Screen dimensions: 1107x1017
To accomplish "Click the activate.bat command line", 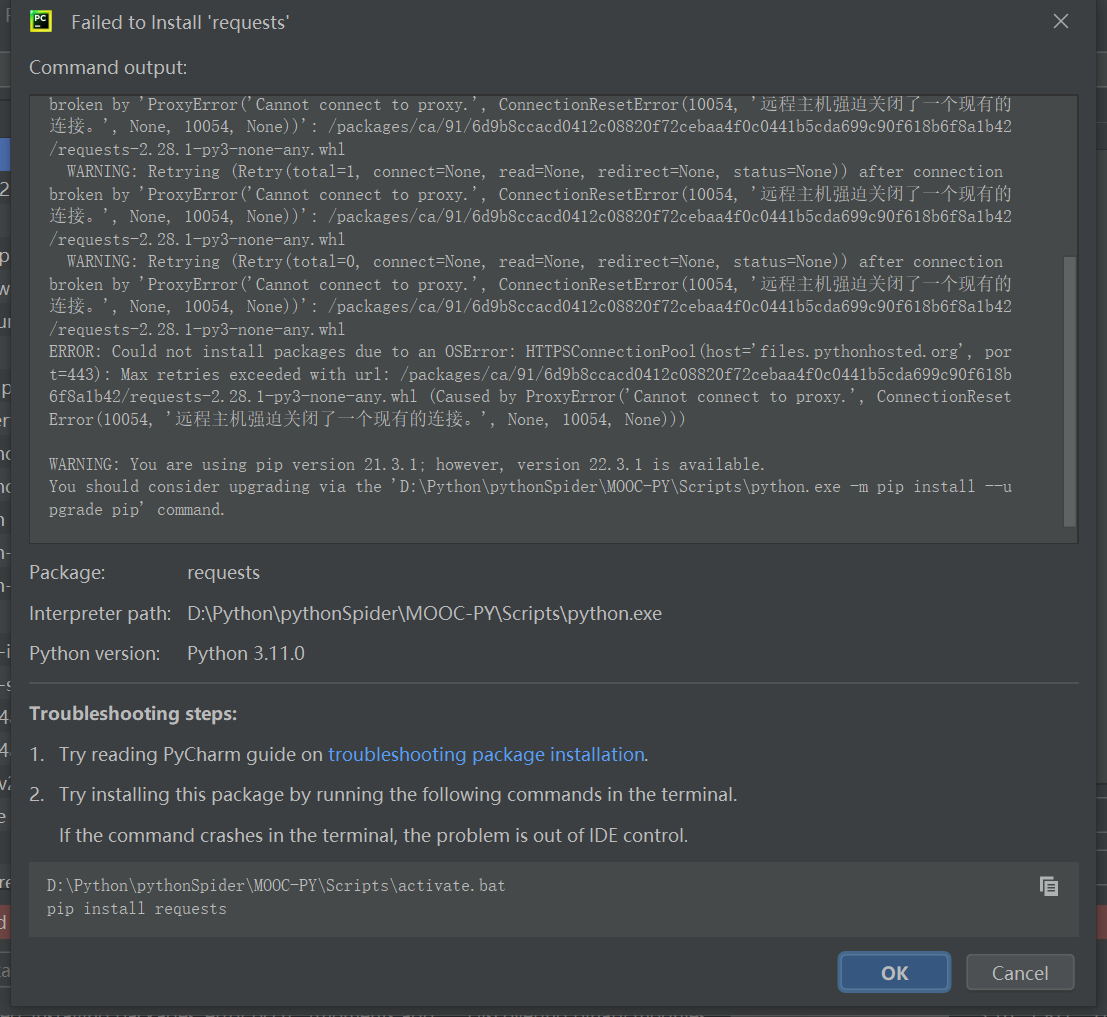I will (x=276, y=886).
